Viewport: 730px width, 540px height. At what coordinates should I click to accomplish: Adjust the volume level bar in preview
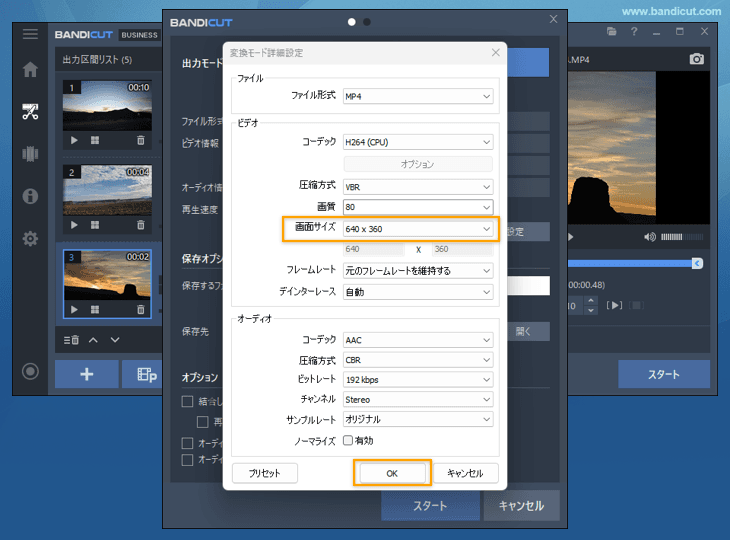[x=682, y=237]
